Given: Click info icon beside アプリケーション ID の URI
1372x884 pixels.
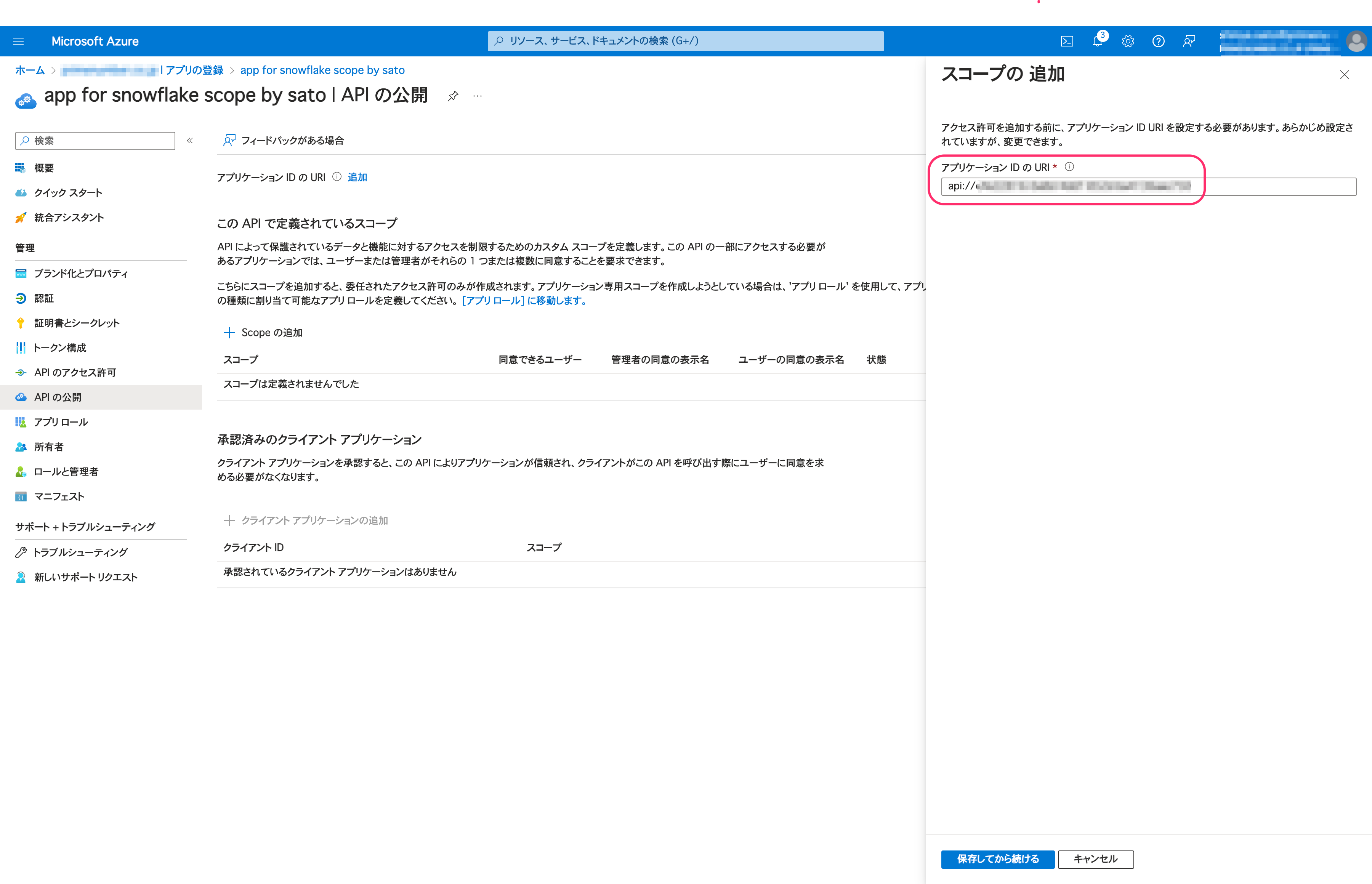Looking at the screenshot, I should click(337, 177).
